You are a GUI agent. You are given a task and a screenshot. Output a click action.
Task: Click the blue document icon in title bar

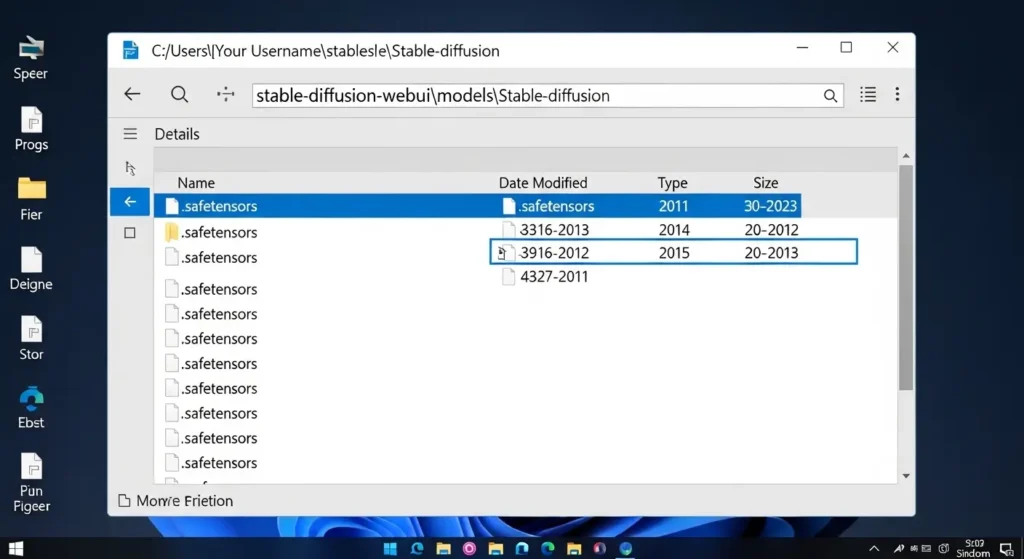pos(131,50)
